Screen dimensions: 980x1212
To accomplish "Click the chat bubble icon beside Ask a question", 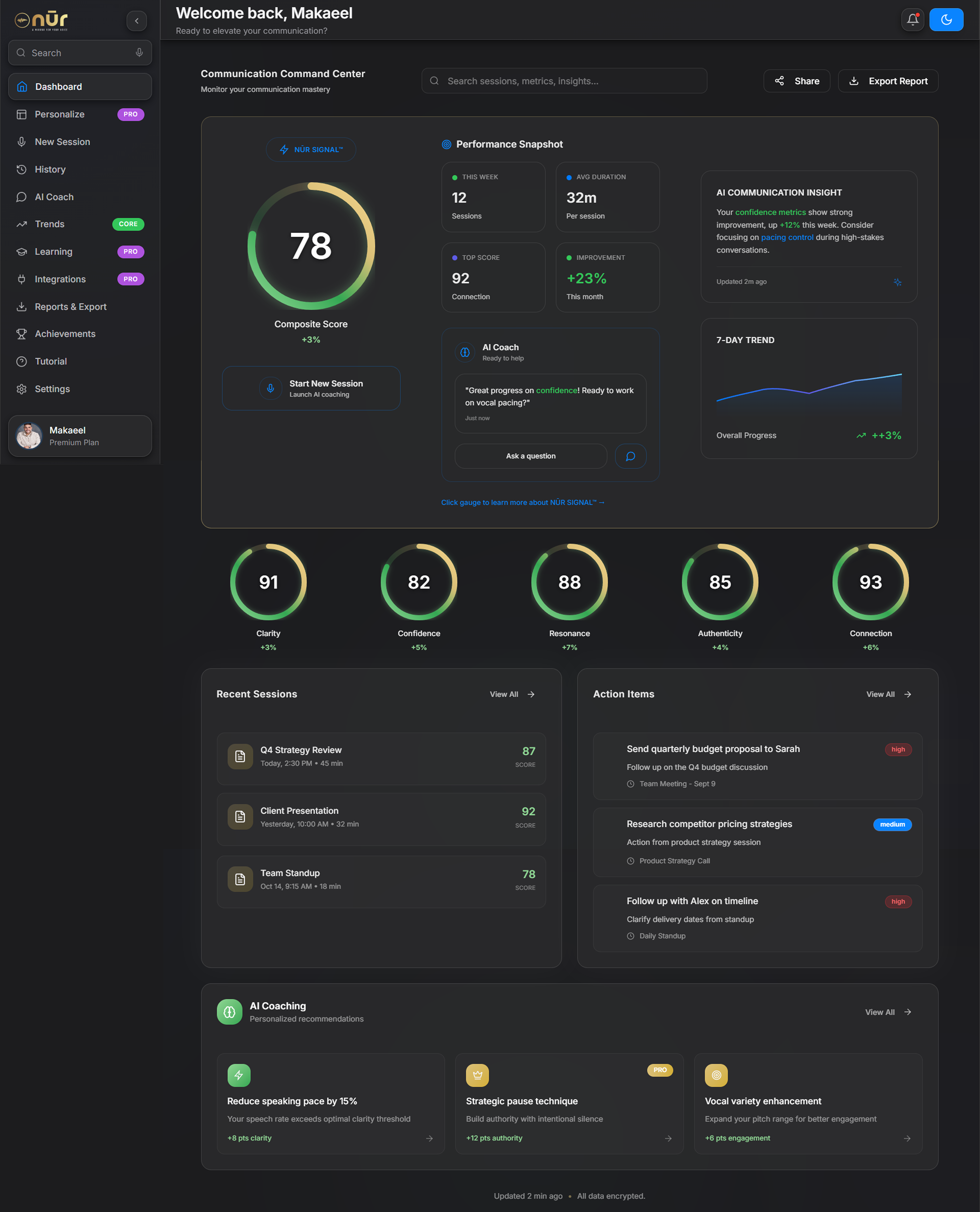I will 630,456.
